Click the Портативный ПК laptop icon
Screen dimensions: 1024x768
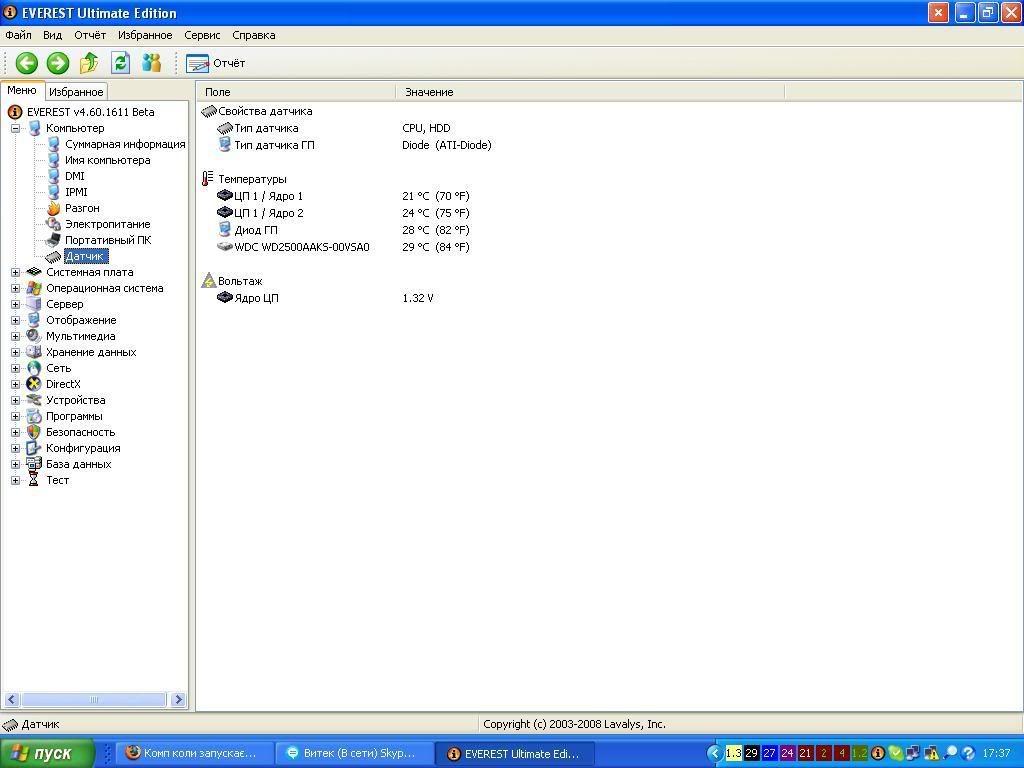(x=54, y=240)
